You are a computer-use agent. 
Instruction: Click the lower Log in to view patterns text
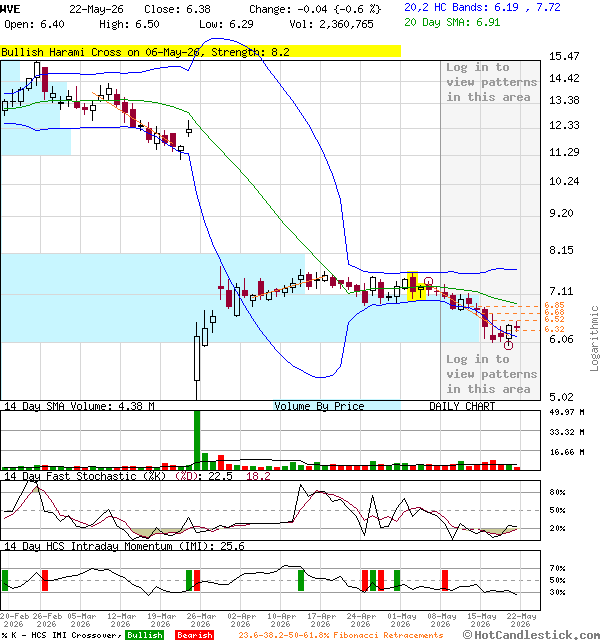[491, 374]
